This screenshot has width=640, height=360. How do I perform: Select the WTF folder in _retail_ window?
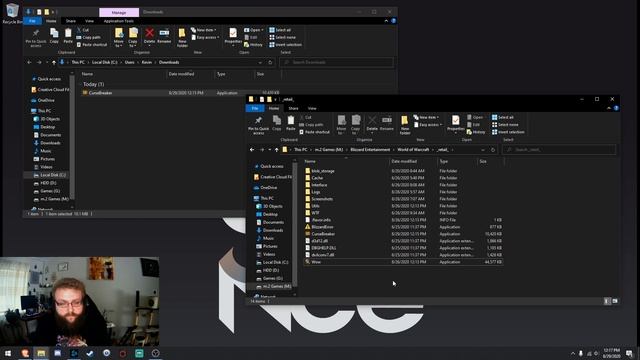coord(403,213)
